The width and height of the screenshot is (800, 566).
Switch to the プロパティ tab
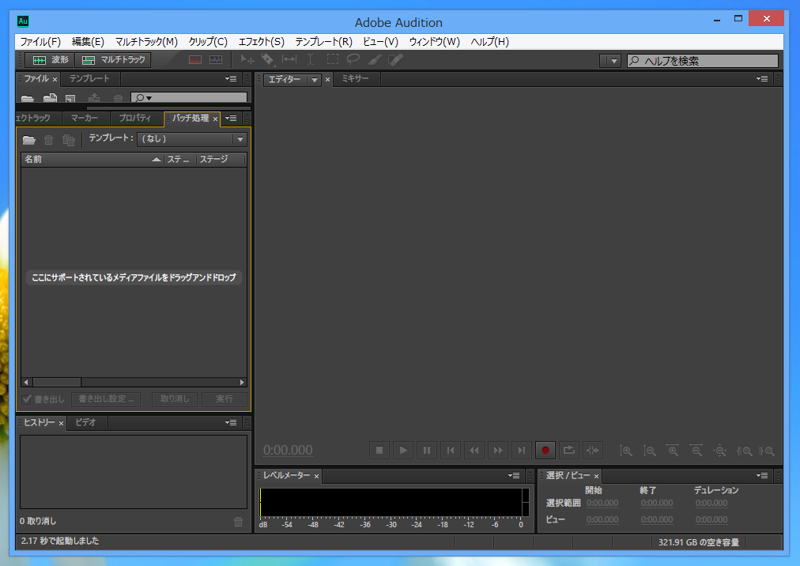click(135, 118)
